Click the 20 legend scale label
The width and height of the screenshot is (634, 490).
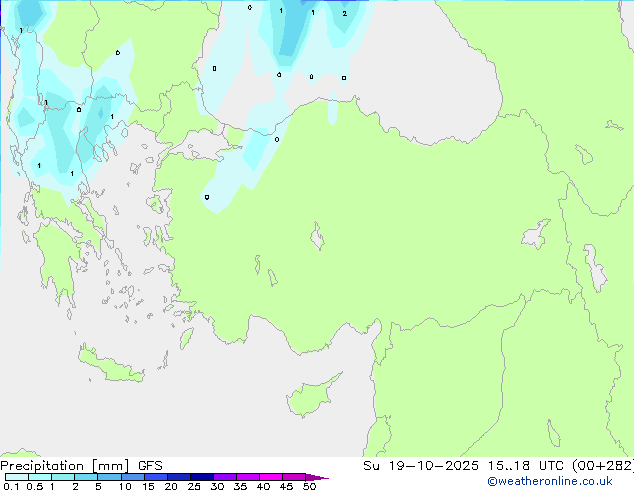(171, 486)
